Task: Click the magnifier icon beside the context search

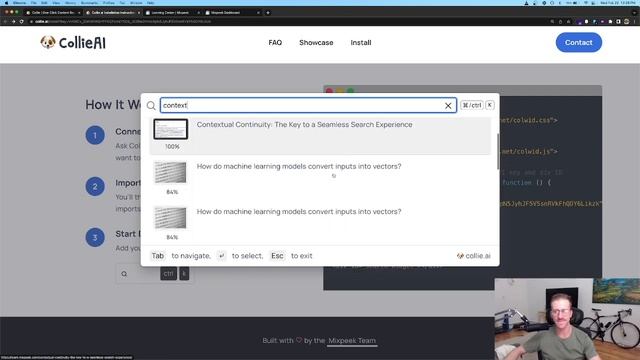Action: click(151, 106)
